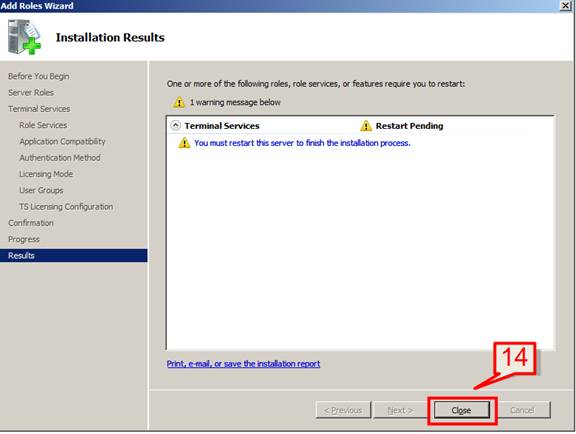Select the Results step in the sidebar
Image resolution: width=576 pixels, height=434 pixels.
73,255
